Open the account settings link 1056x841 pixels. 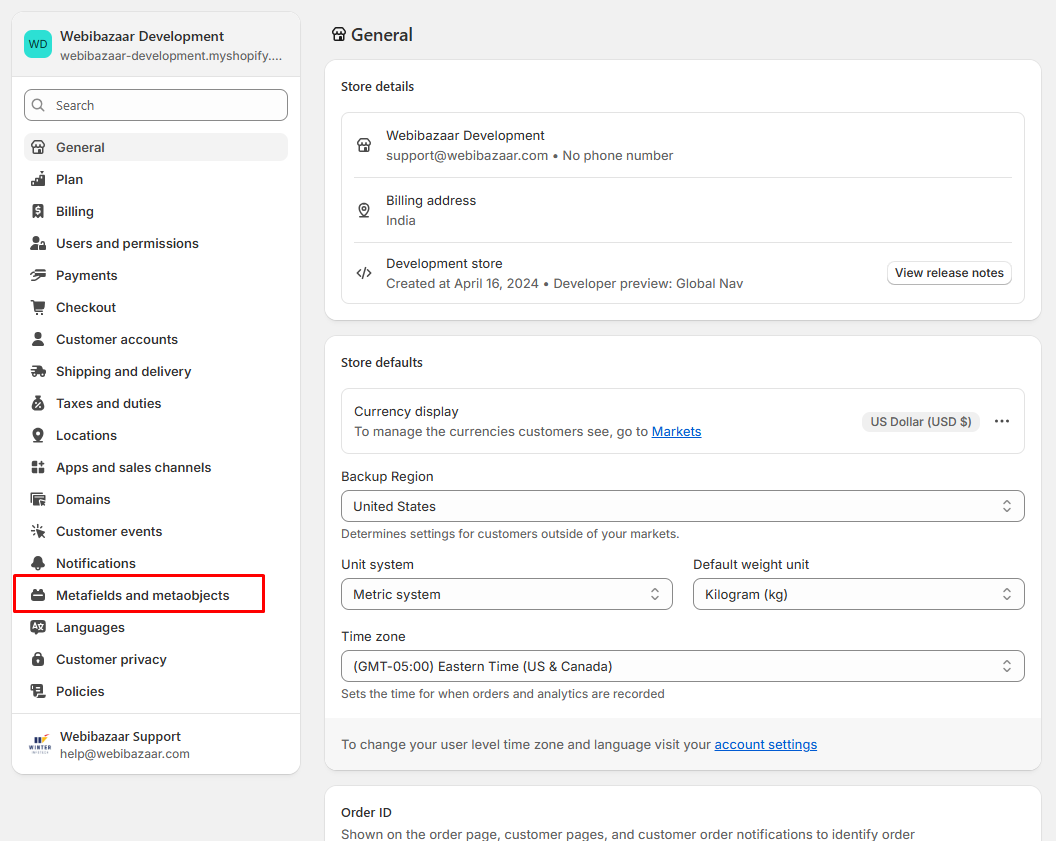(765, 744)
